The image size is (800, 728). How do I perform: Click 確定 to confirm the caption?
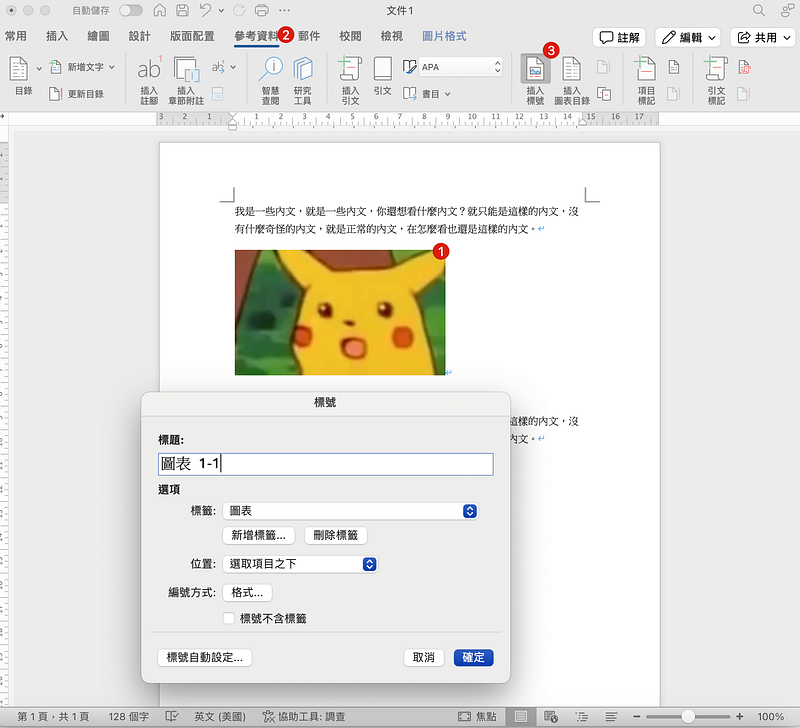pyautogui.click(x=473, y=658)
